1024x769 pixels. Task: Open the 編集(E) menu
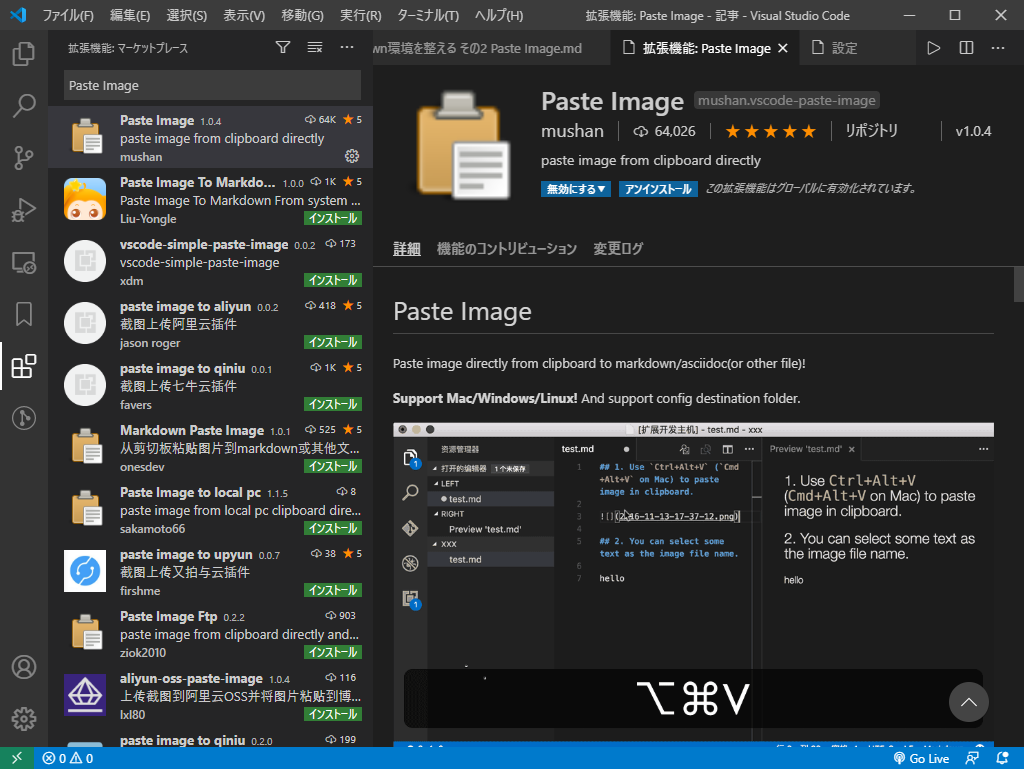pos(130,15)
